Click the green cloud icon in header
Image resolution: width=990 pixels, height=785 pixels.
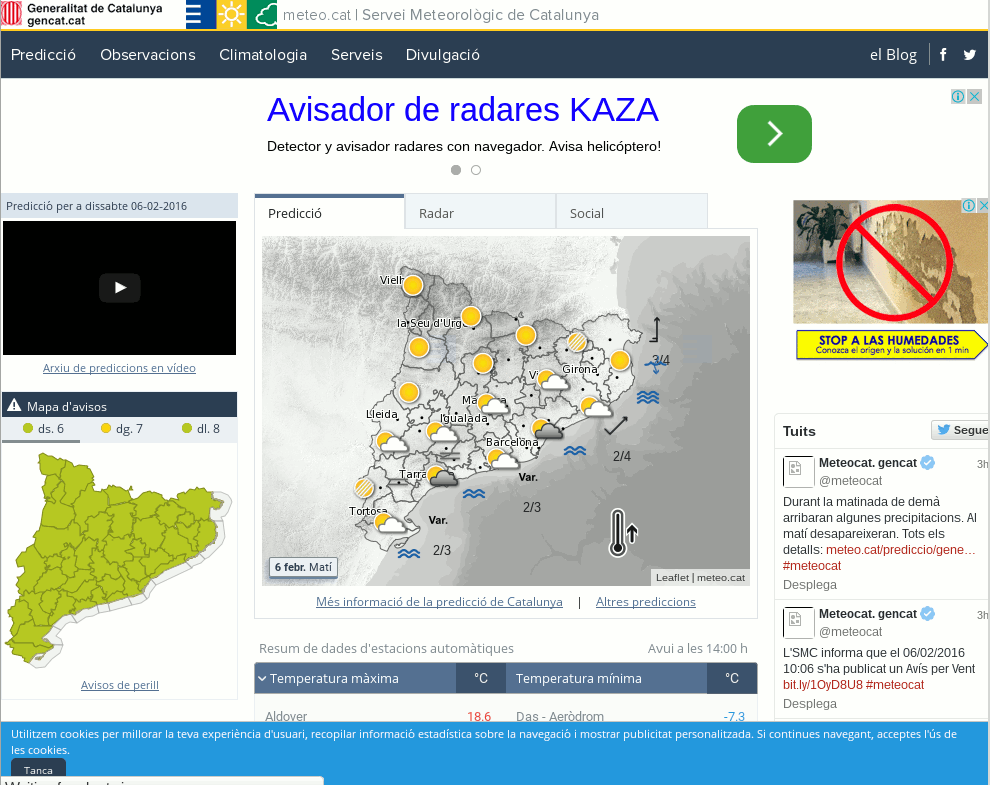coord(262,14)
